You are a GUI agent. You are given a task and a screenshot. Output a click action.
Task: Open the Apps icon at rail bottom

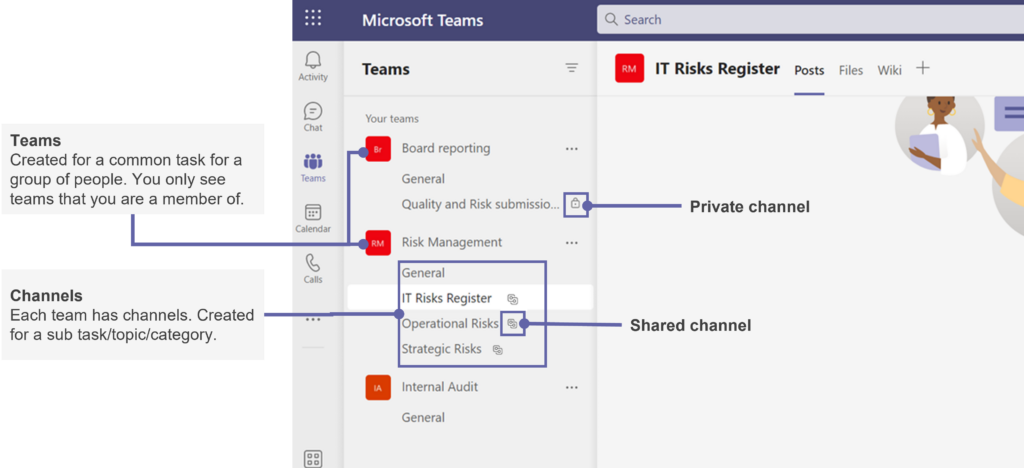[x=313, y=459]
